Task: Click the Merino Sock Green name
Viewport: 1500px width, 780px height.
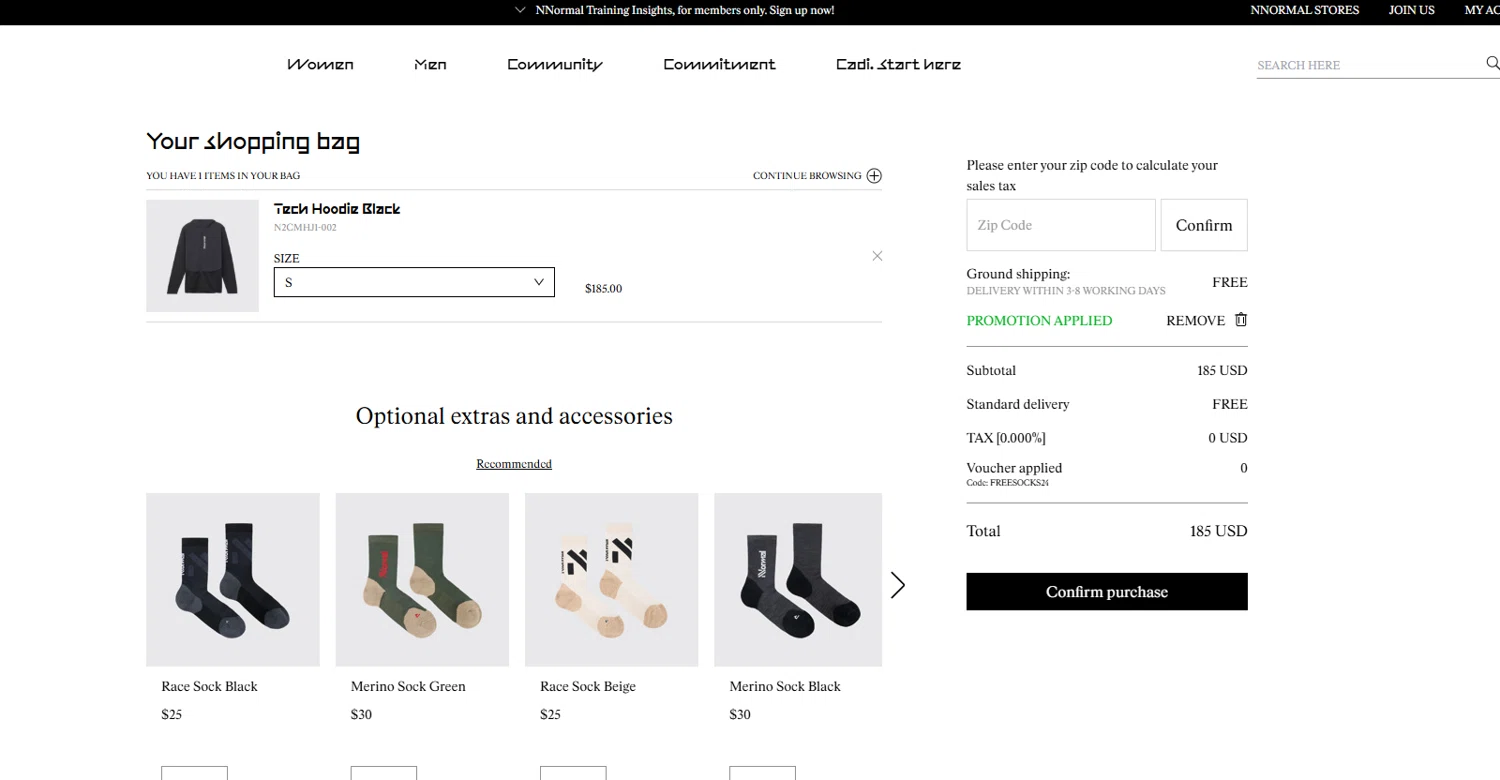Action: click(408, 687)
